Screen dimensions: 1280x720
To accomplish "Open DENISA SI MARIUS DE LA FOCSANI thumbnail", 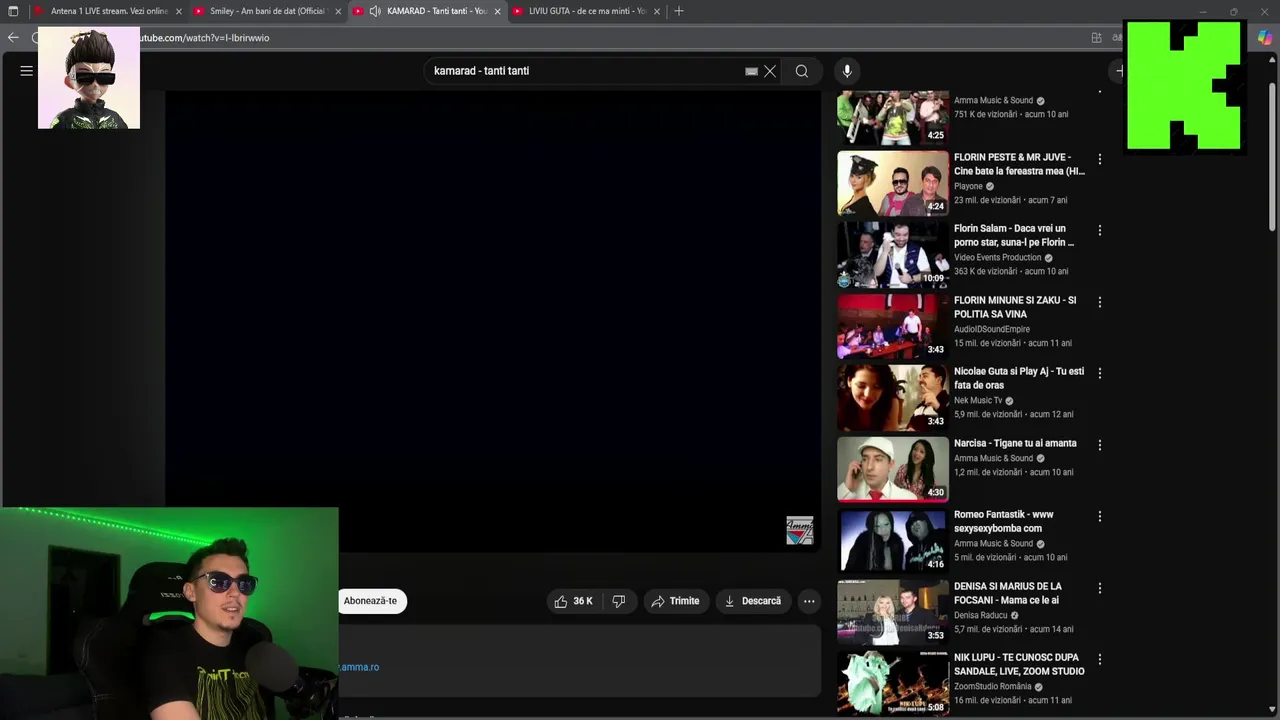I will coord(893,612).
